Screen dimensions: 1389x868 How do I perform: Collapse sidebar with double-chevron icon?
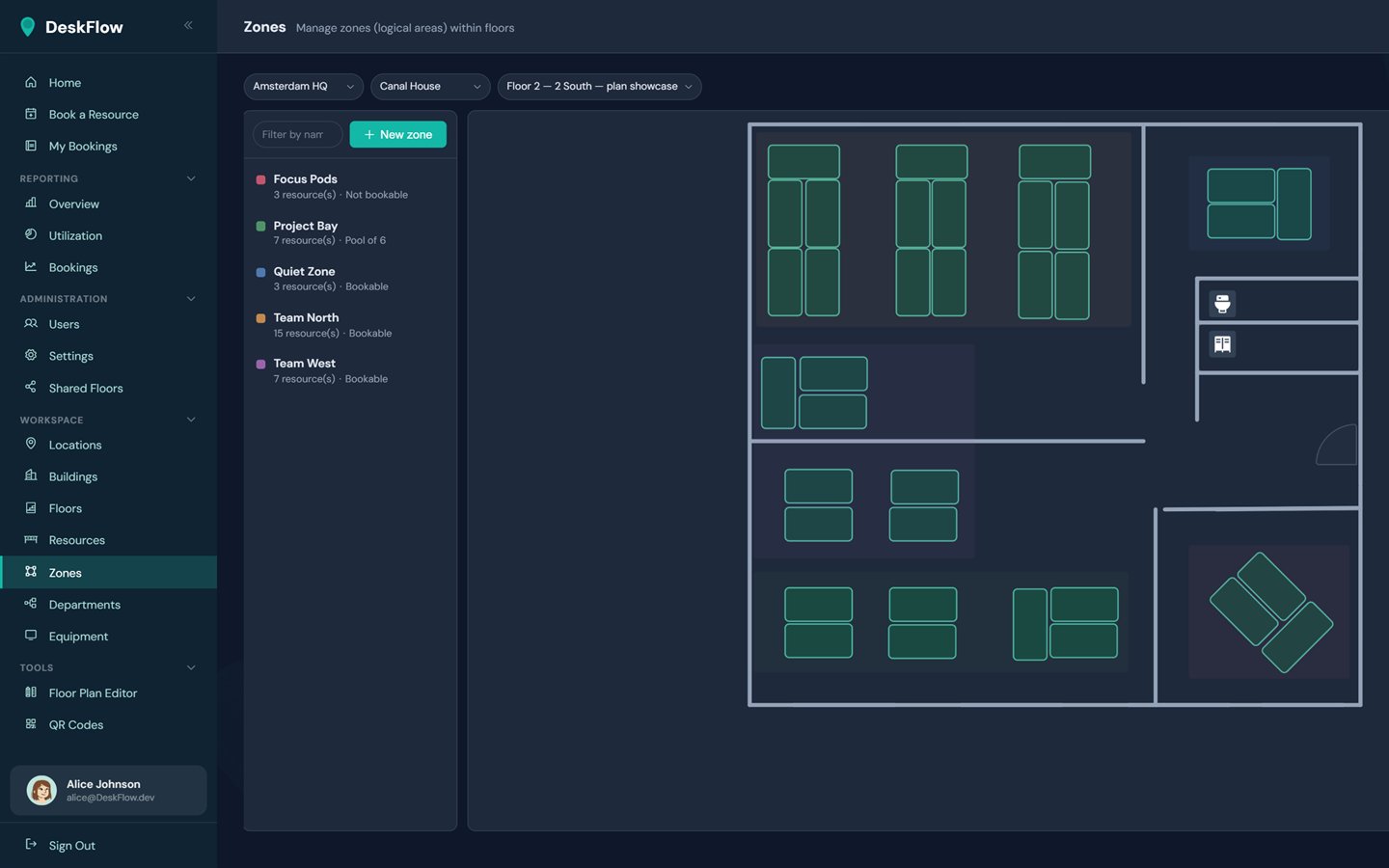[188, 25]
